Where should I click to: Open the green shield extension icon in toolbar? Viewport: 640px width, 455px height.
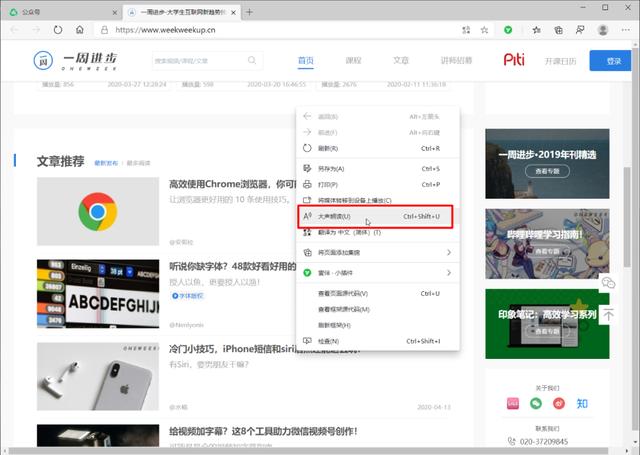click(508, 30)
